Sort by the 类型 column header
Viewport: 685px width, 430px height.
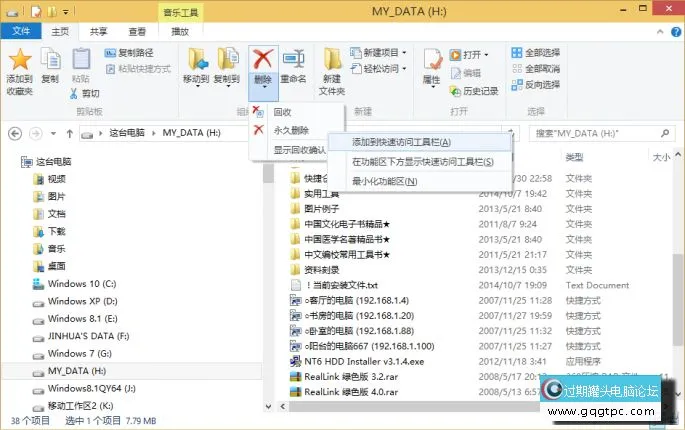pos(574,157)
